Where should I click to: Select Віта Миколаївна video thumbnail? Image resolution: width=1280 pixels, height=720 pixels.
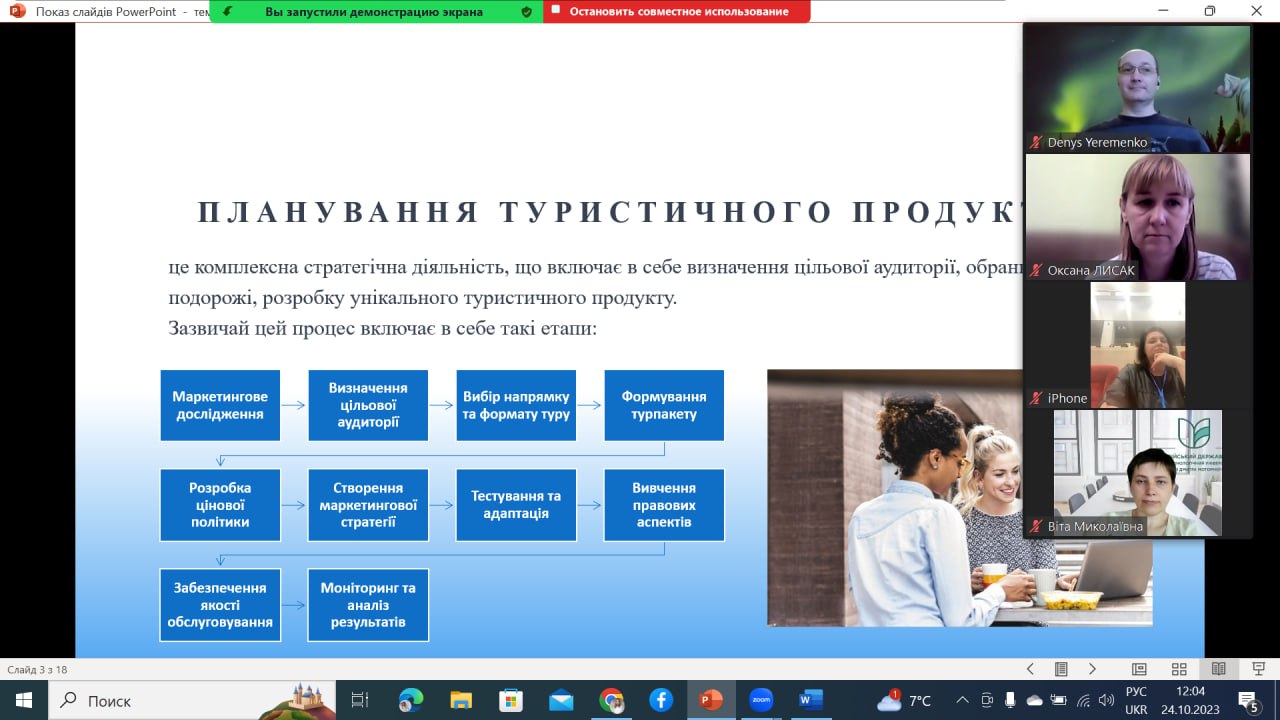coord(1138,473)
